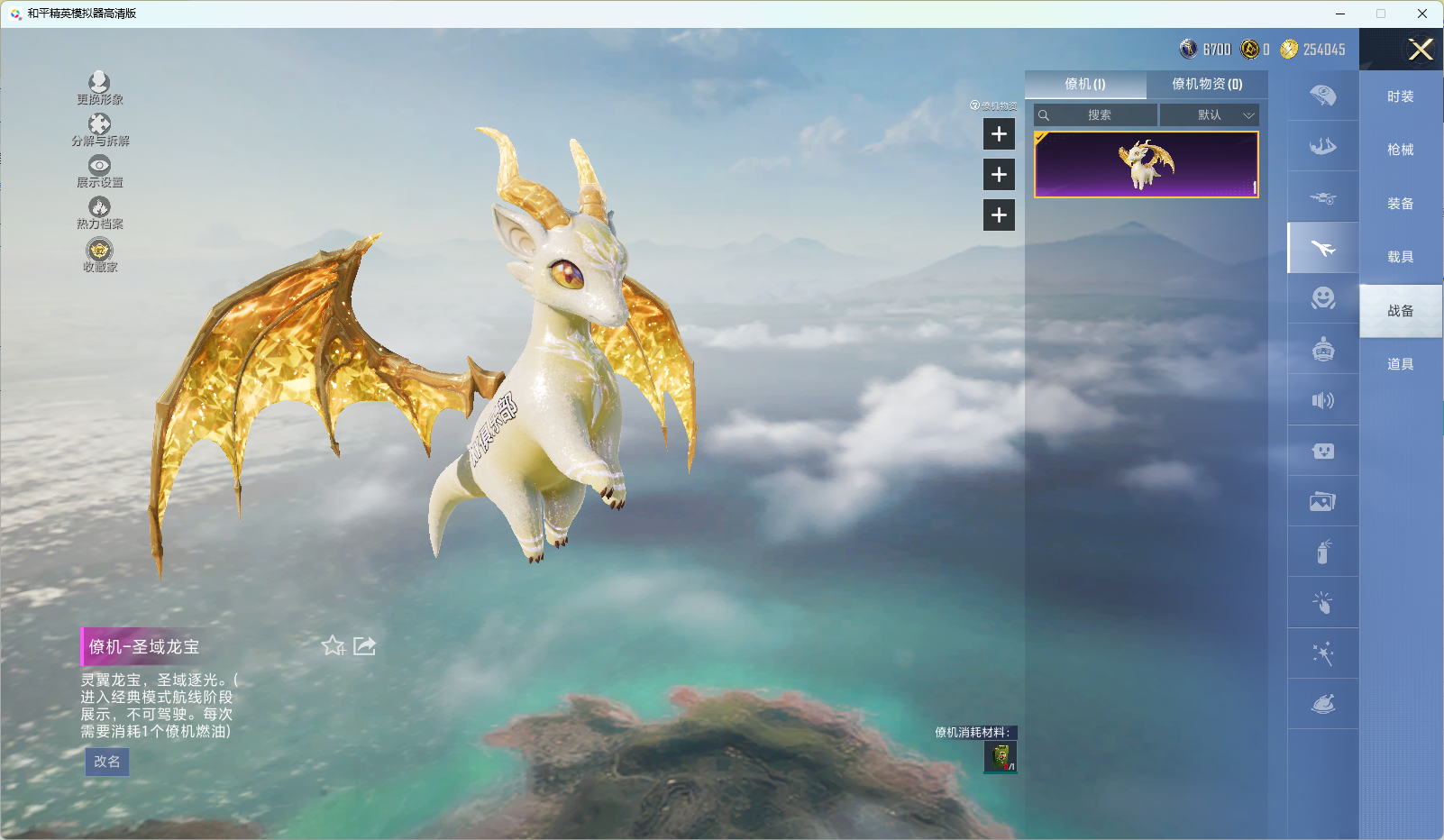Viewport: 1444px width, 840px height.
Task: Select the airplane wingman category icon
Action: (x=1322, y=248)
